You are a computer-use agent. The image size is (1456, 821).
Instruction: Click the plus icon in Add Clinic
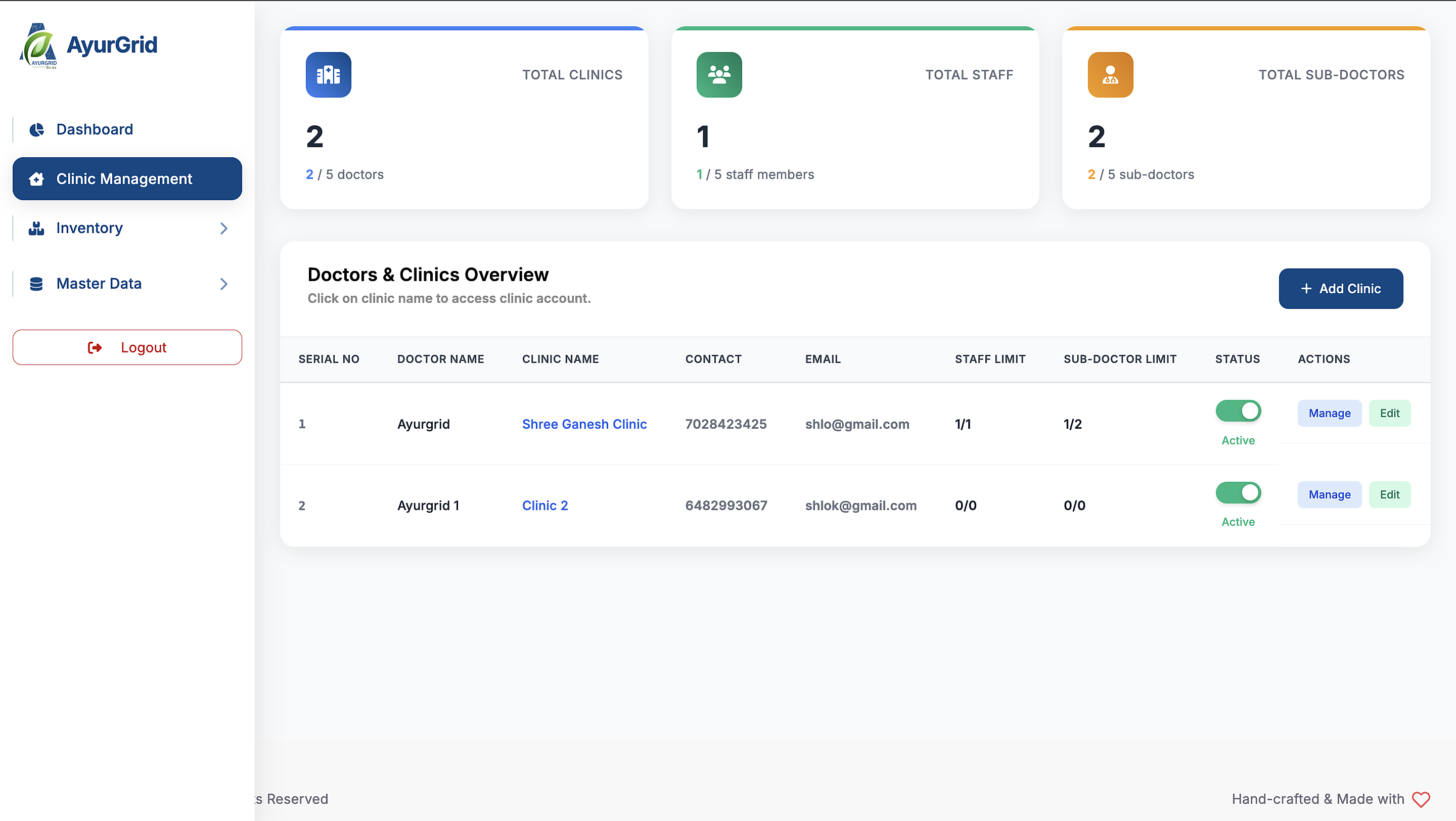tap(1306, 289)
